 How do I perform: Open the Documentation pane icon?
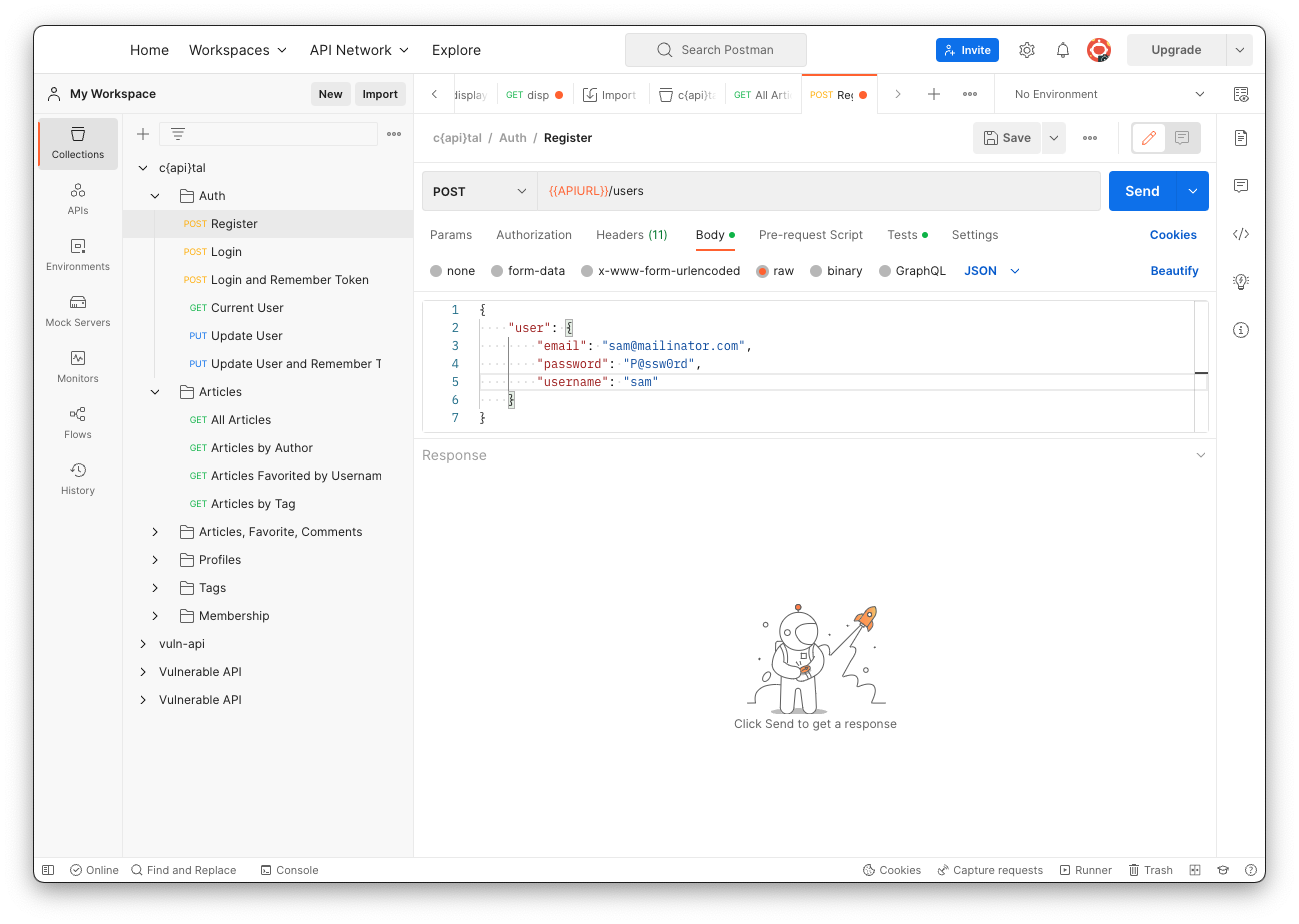1241,138
